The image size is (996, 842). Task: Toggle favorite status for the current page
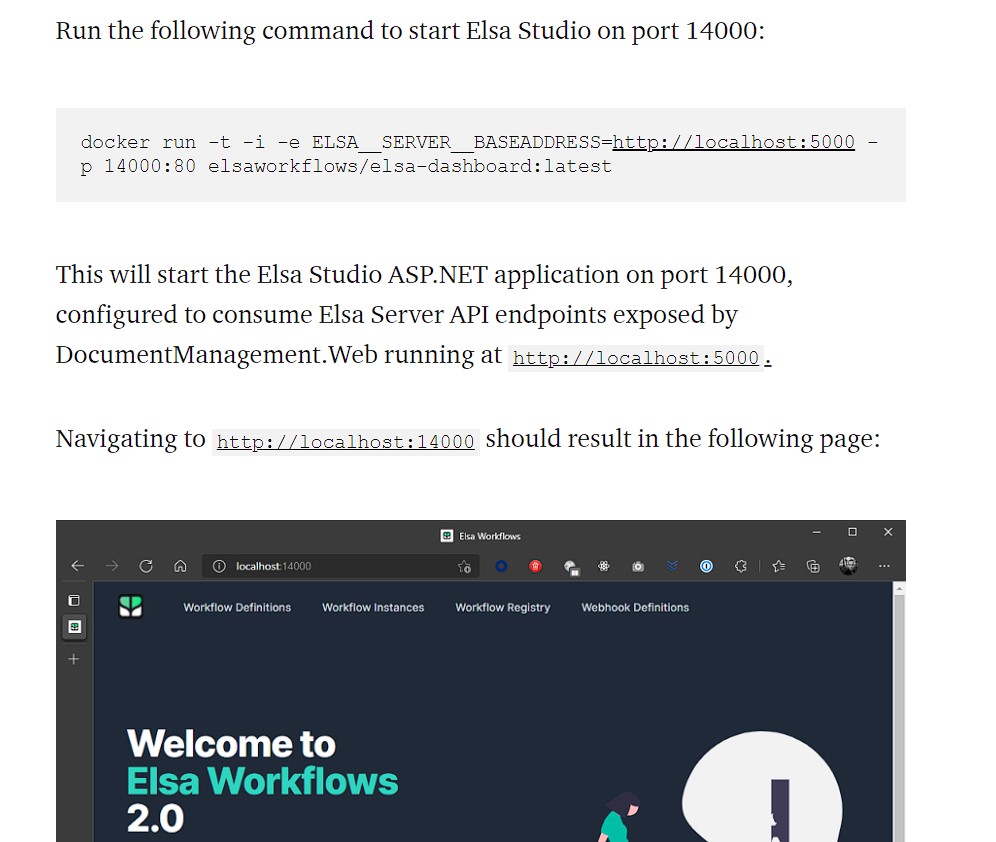pos(464,566)
